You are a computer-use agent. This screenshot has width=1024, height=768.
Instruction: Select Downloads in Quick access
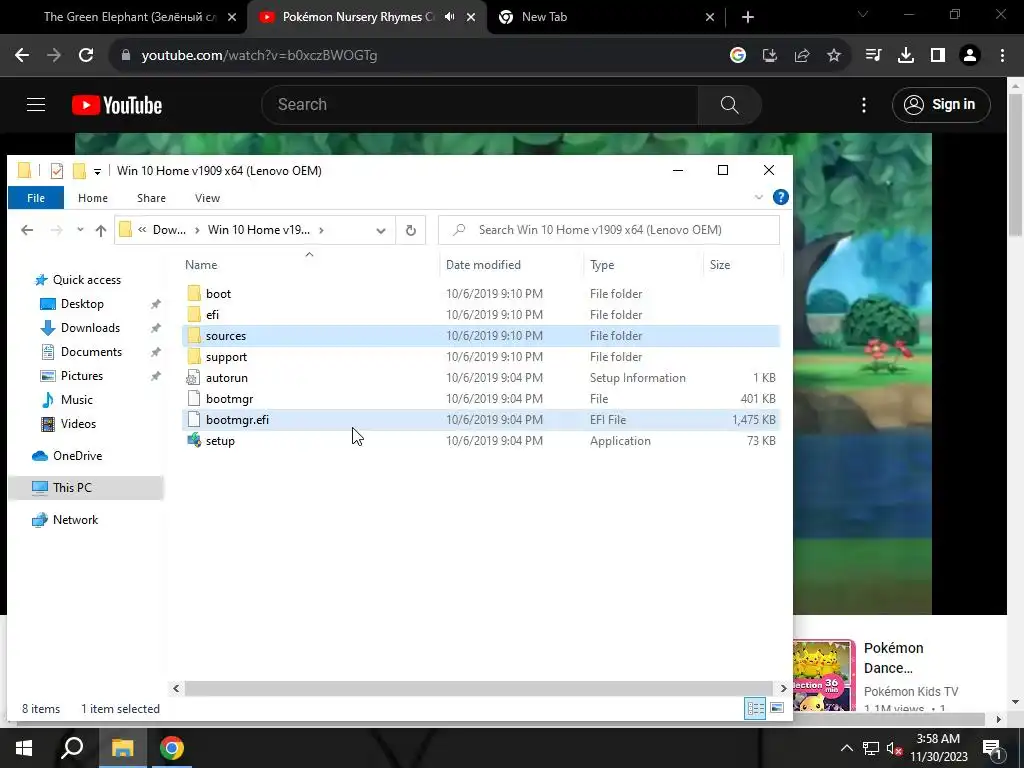[90, 328]
